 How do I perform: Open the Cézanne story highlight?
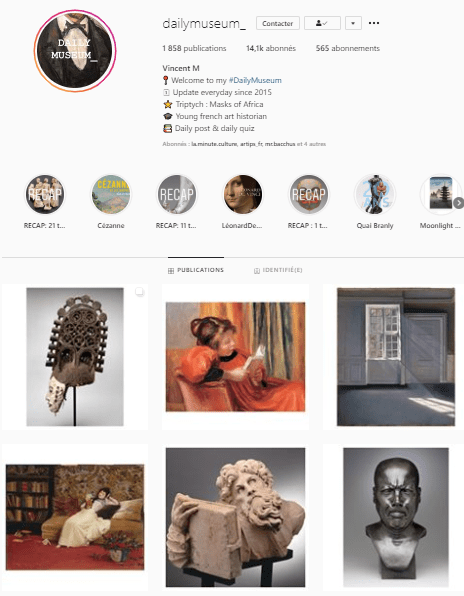point(111,194)
